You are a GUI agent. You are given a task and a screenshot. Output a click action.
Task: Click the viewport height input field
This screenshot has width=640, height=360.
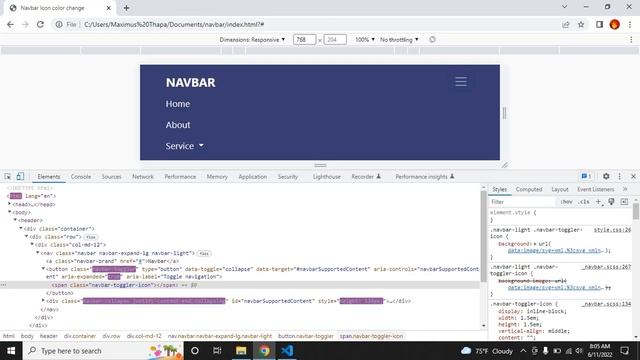pyautogui.click(x=335, y=40)
